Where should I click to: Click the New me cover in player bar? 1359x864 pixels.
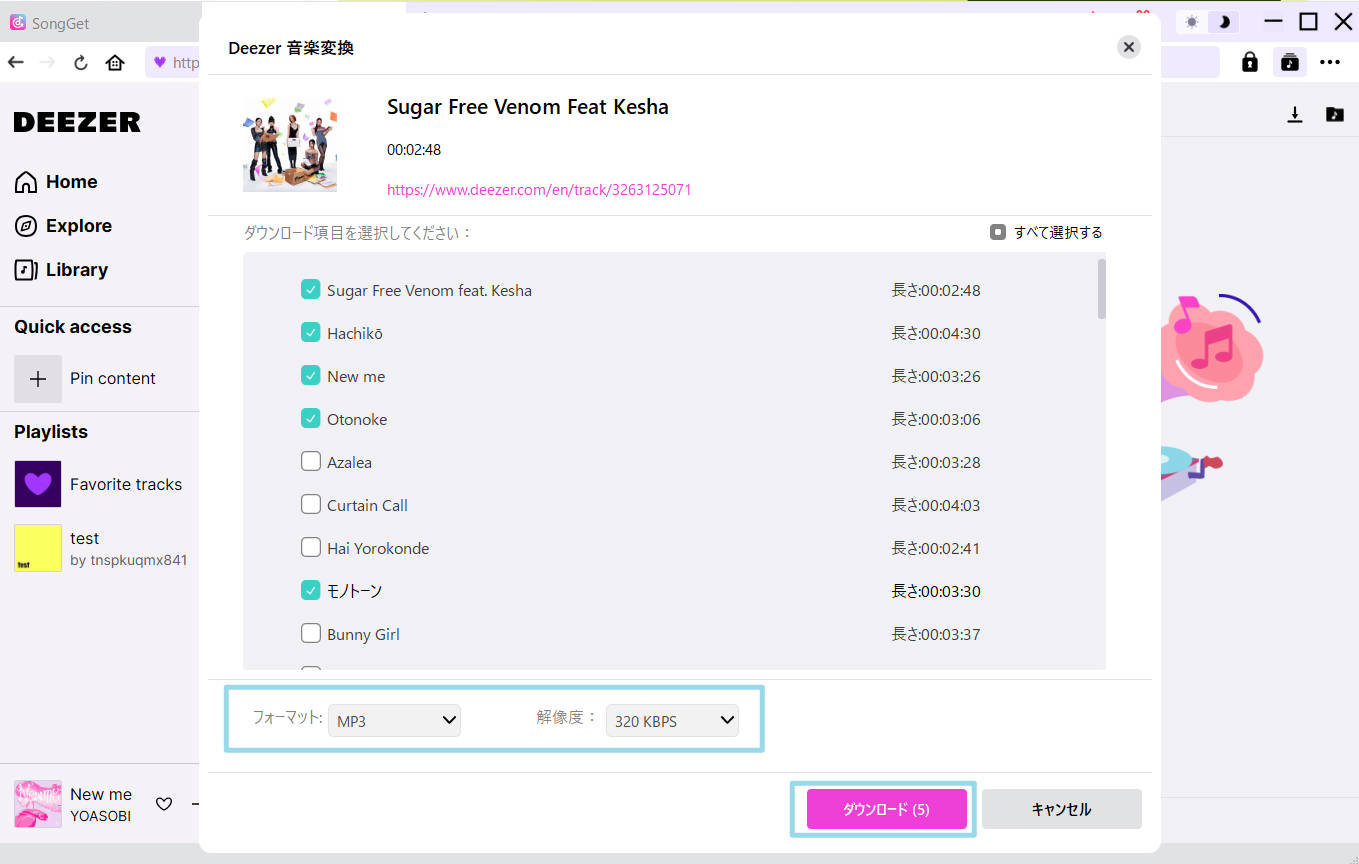click(38, 804)
